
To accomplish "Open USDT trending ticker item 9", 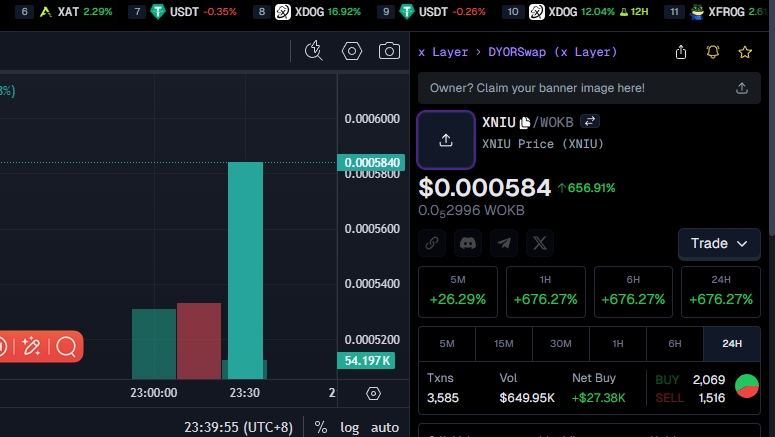I will 432,11.
